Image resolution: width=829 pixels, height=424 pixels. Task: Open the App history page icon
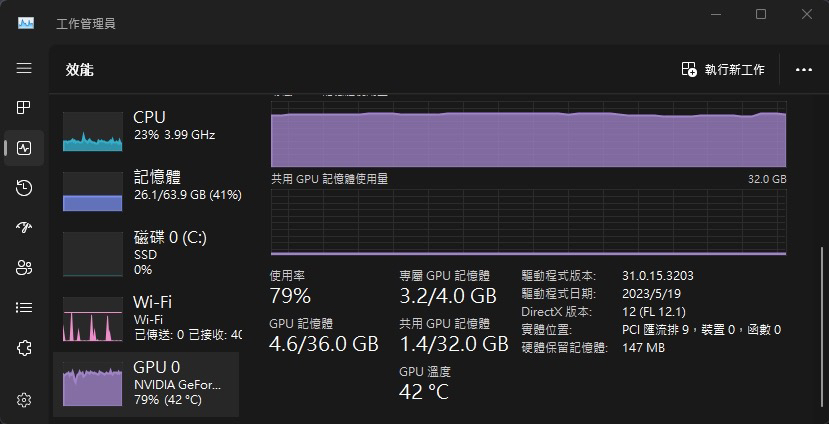(x=24, y=188)
